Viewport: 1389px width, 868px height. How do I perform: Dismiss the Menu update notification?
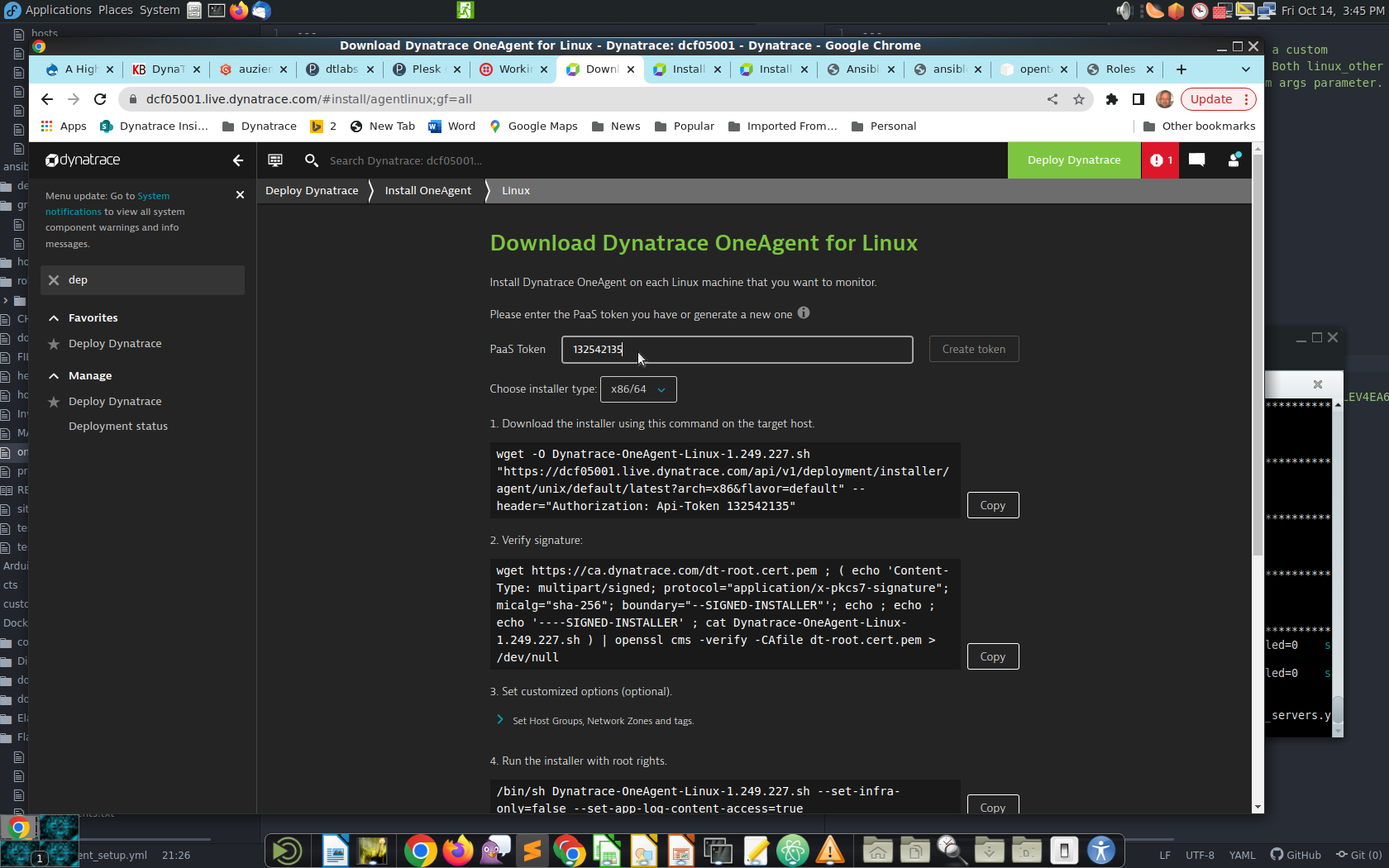point(240,195)
